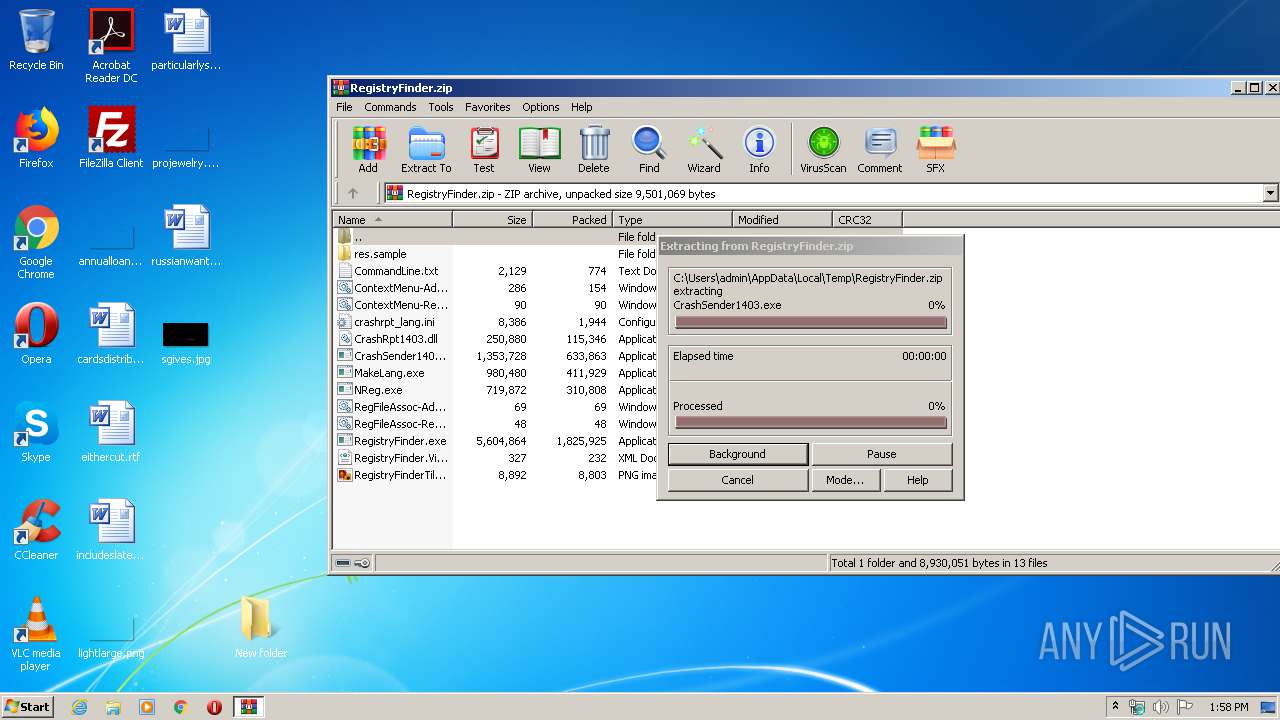This screenshot has height=720, width=1280.
Task: Click the View toolbar icon
Action: pos(539,150)
